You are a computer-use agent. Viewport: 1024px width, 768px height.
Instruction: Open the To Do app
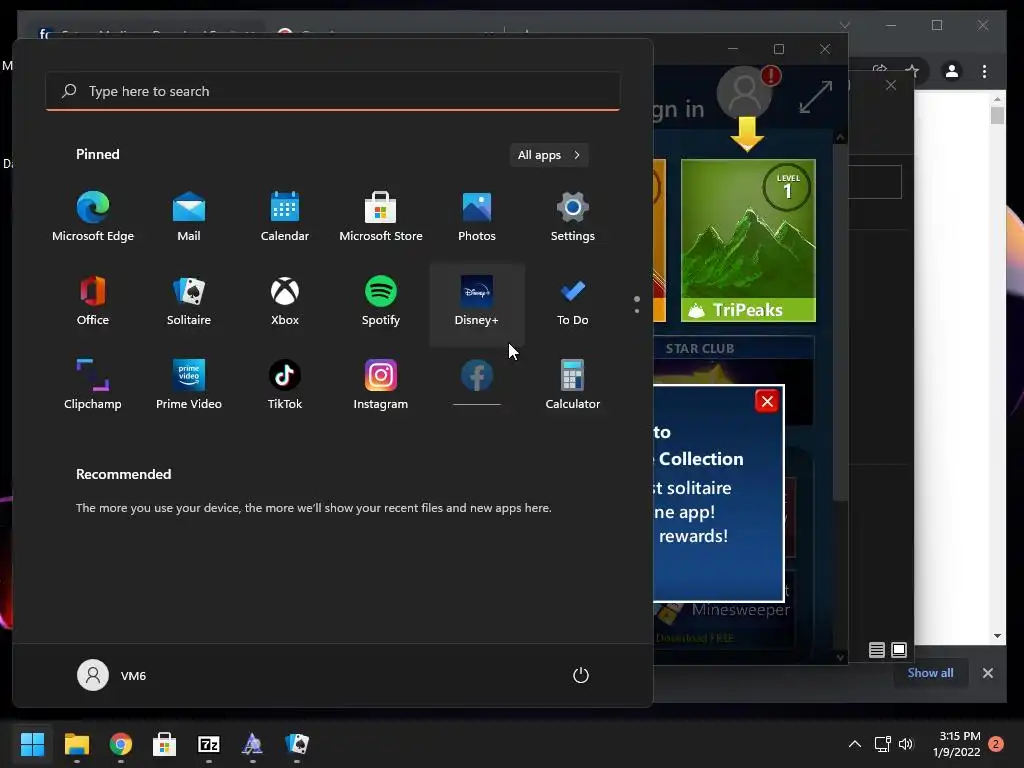click(573, 301)
